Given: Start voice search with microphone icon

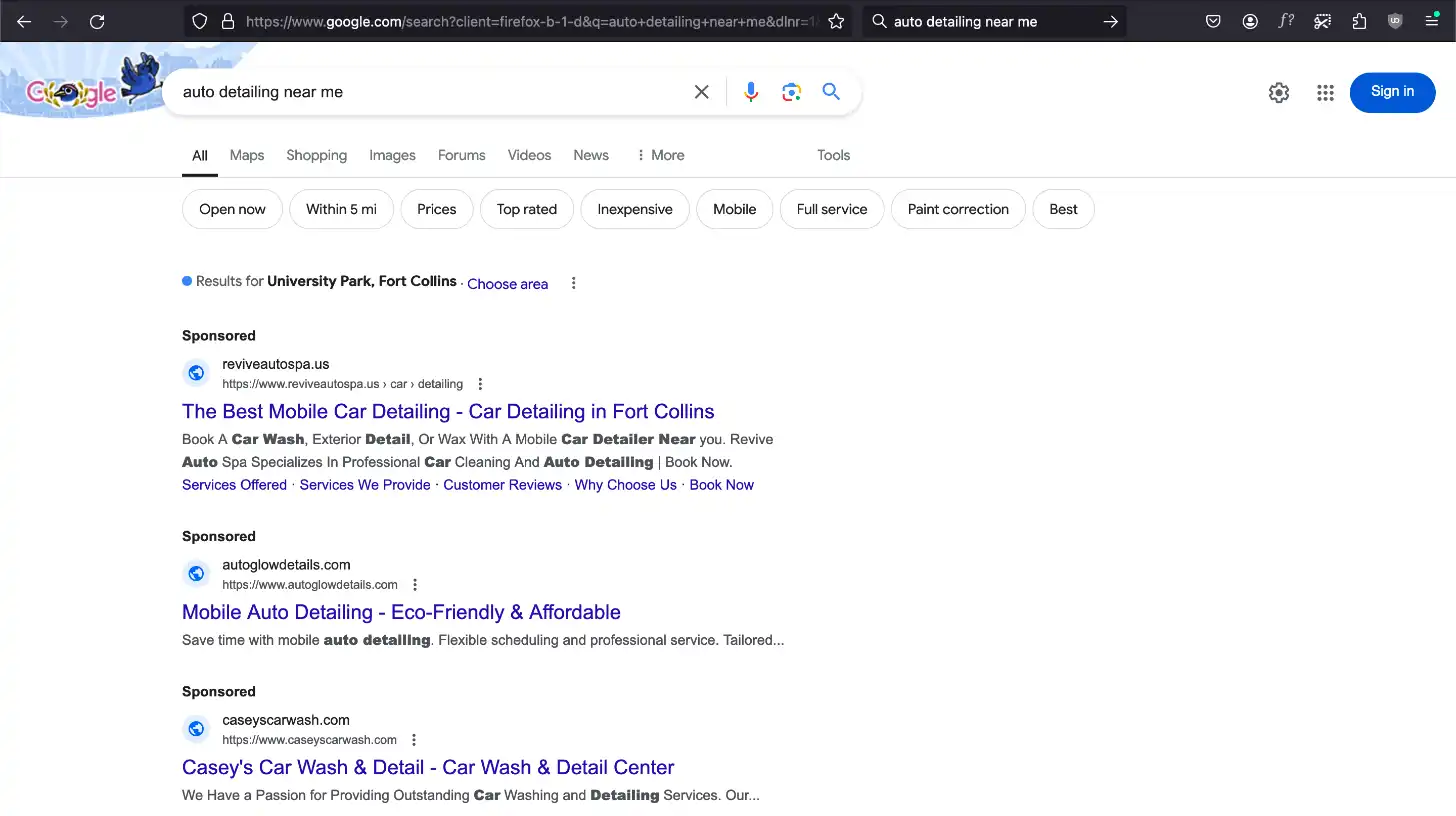Looking at the screenshot, I should tap(751, 92).
